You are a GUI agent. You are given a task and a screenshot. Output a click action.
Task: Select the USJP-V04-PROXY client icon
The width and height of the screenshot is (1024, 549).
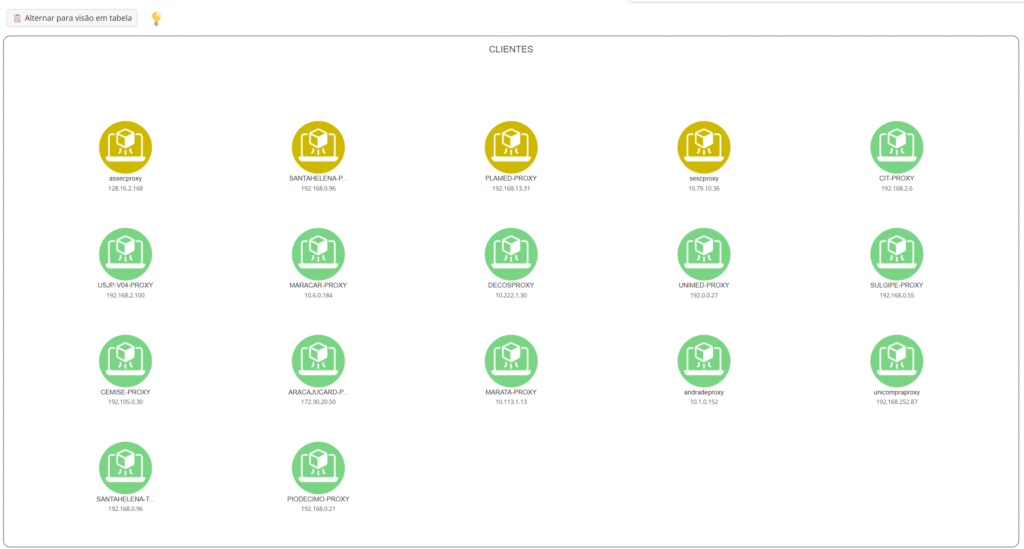(126, 254)
